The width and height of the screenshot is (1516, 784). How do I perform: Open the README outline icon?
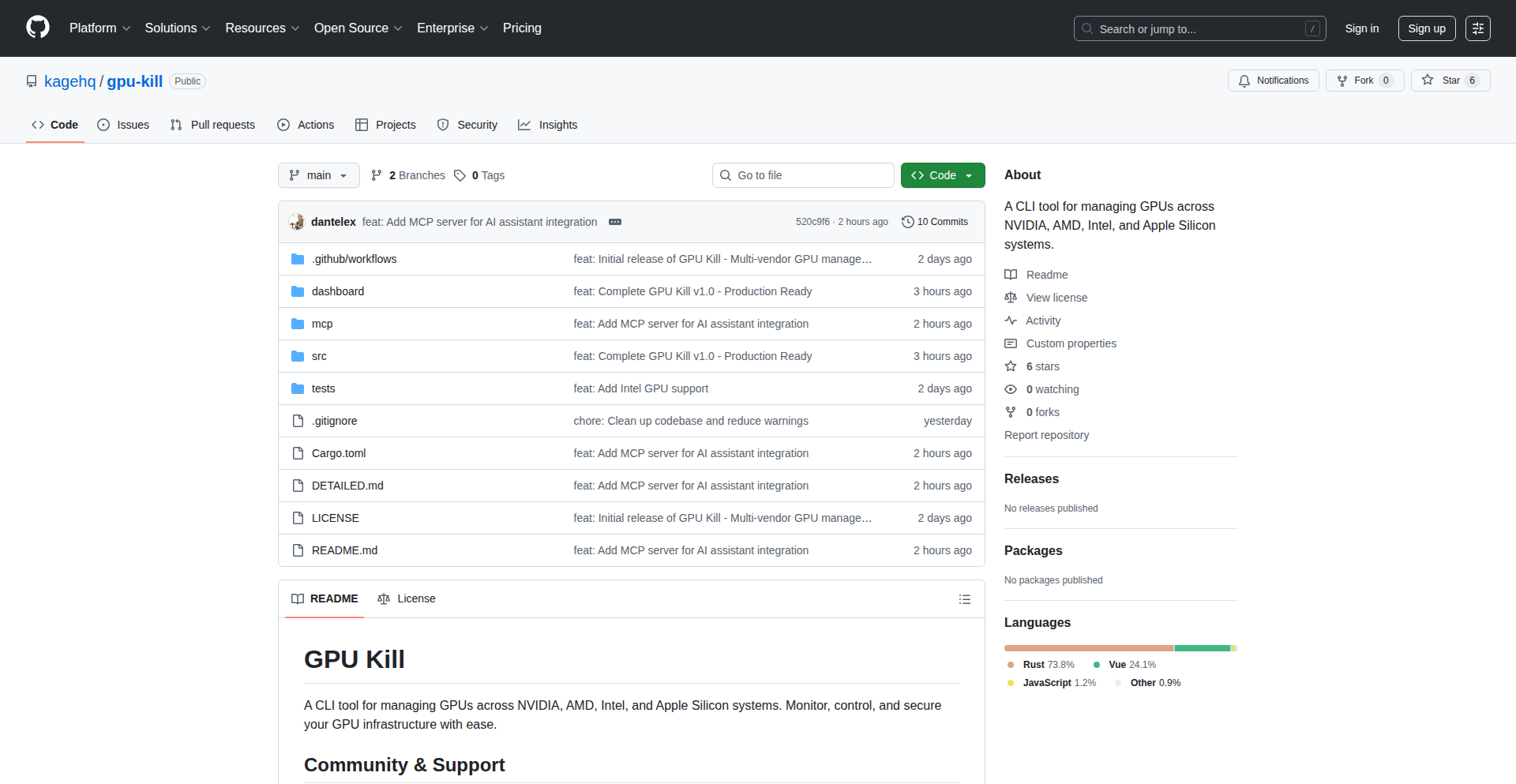tap(964, 599)
